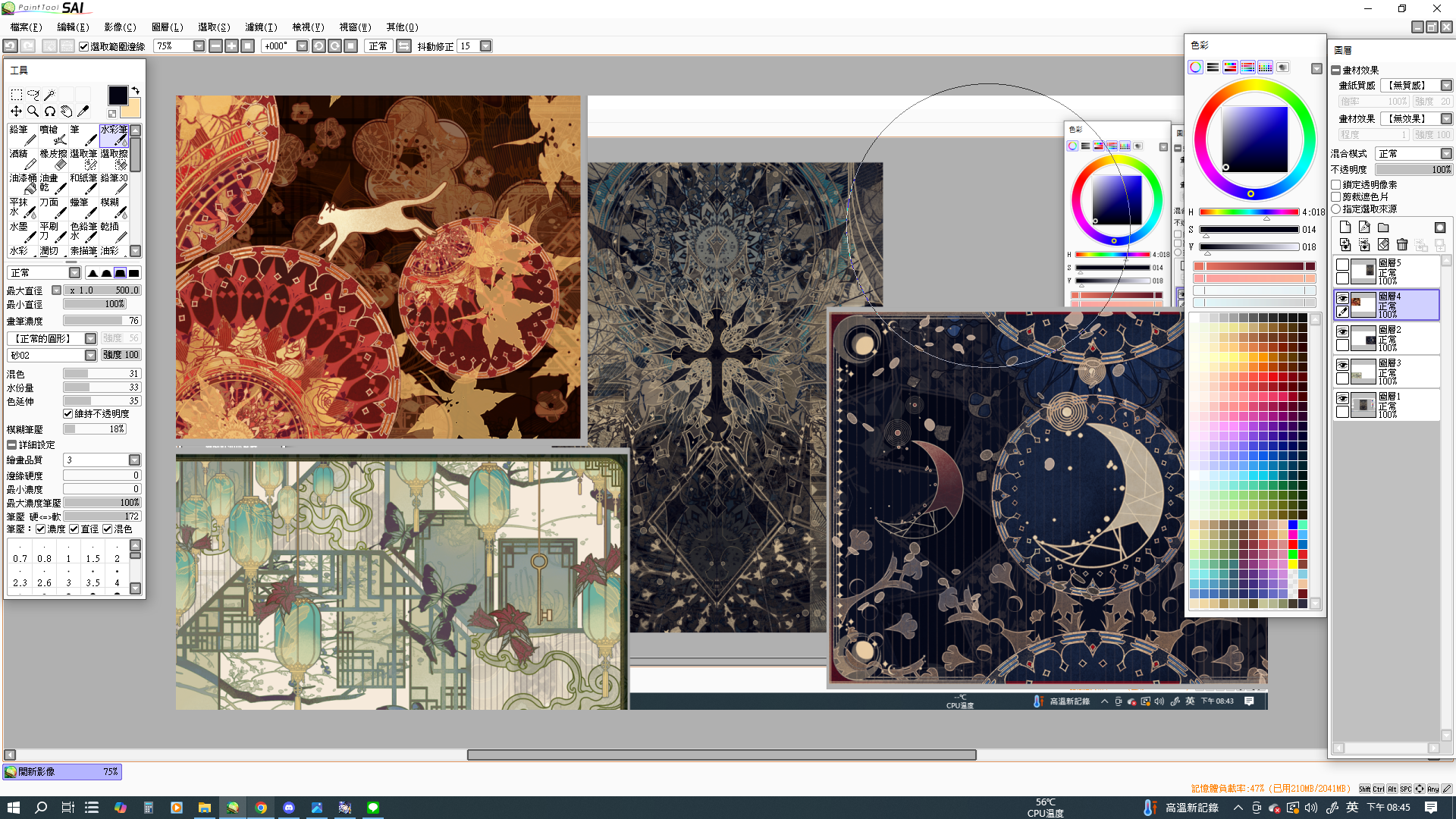Open the rotation angle +000° dropdown

coord(302,46)
